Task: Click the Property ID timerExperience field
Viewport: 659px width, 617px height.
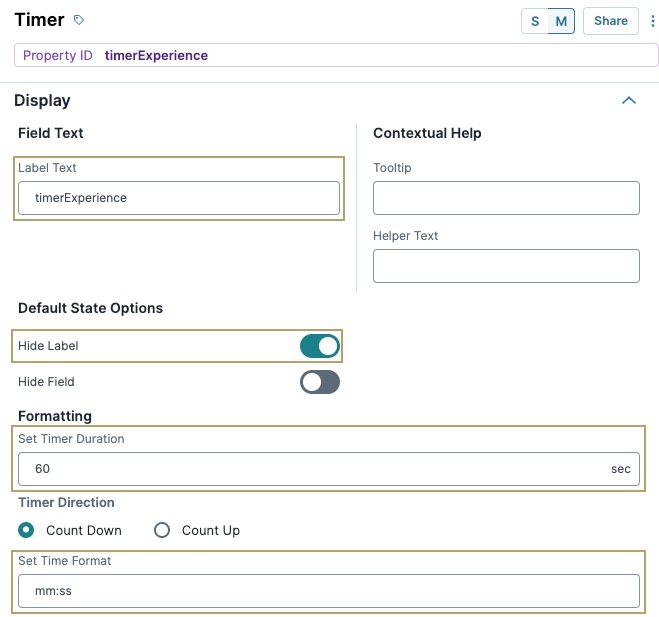Action: pos(336,55)
